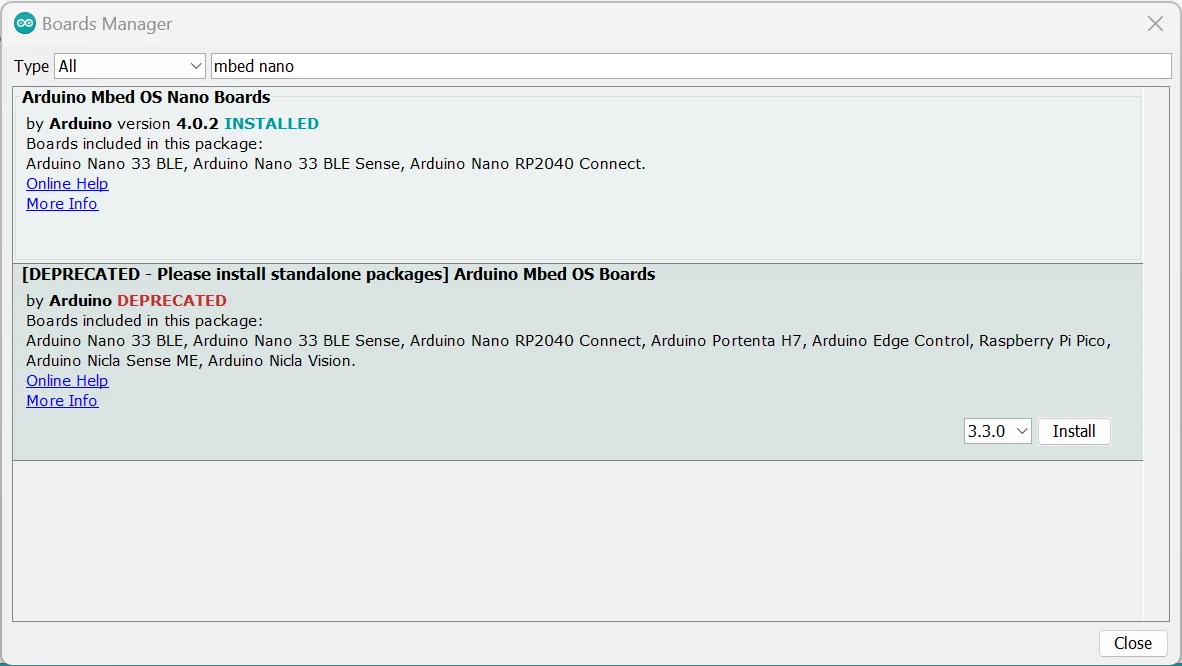
Task: Click the green INSTALLED status label
Action: pos(271,124)
